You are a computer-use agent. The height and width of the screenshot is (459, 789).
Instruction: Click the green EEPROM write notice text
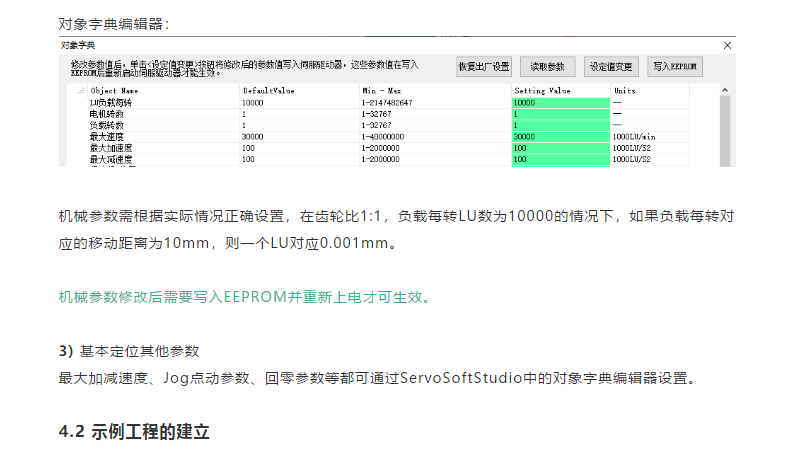coord(247,297)
